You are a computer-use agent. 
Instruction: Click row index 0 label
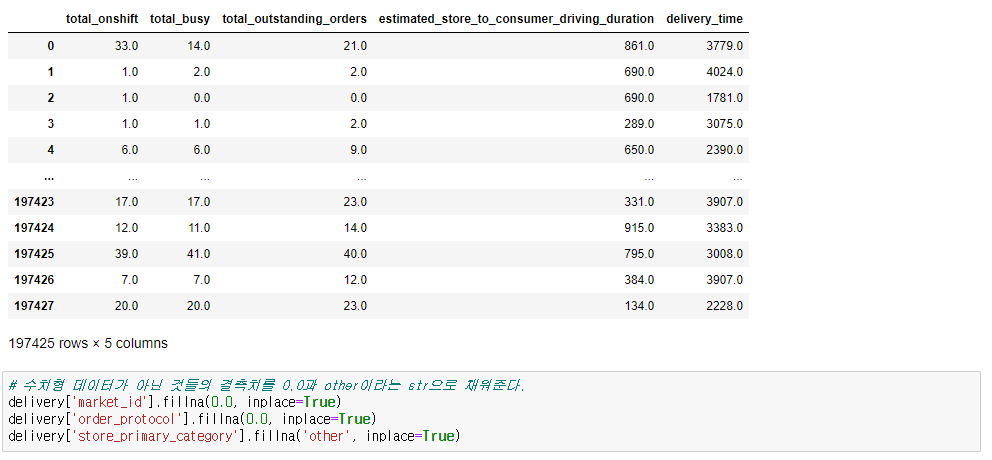click(x=51, y=46)
